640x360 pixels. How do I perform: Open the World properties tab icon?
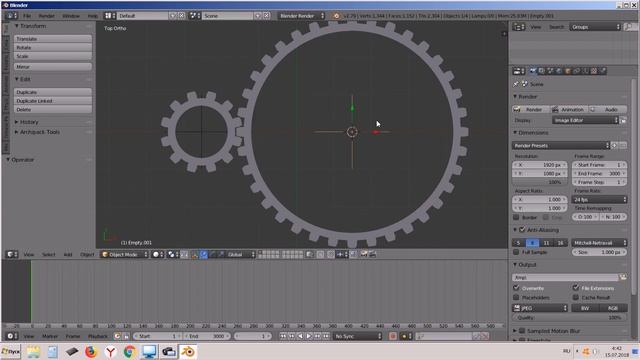[x=559, y=71]
